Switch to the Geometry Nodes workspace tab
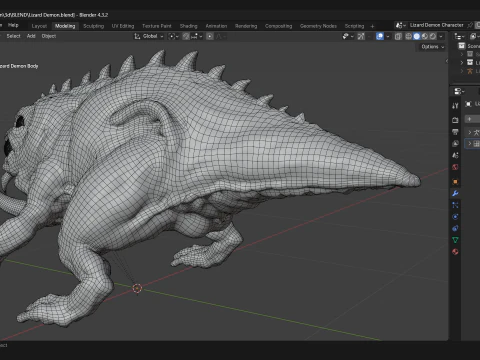Image resolution: width=480 pixels, height=360 pixels. click(318, 26)
